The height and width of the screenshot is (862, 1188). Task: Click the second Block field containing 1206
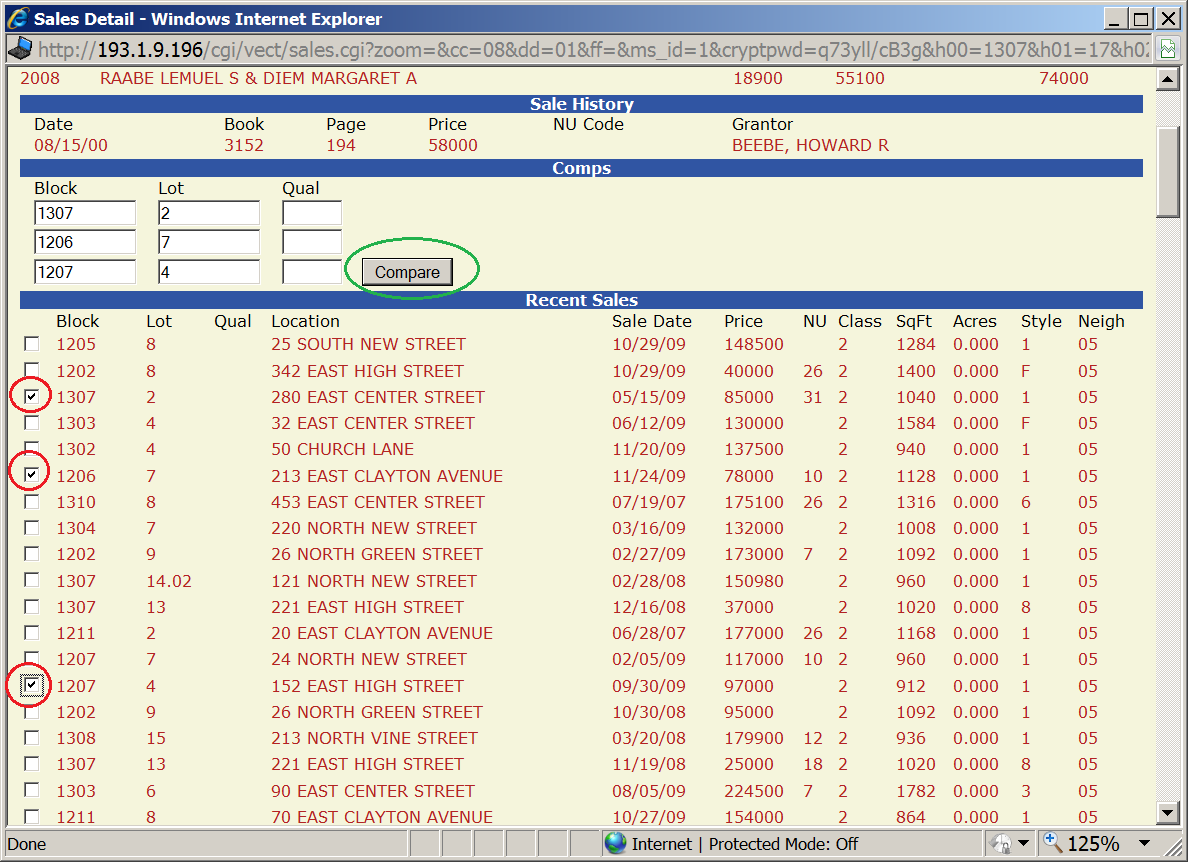coord(85,242)
